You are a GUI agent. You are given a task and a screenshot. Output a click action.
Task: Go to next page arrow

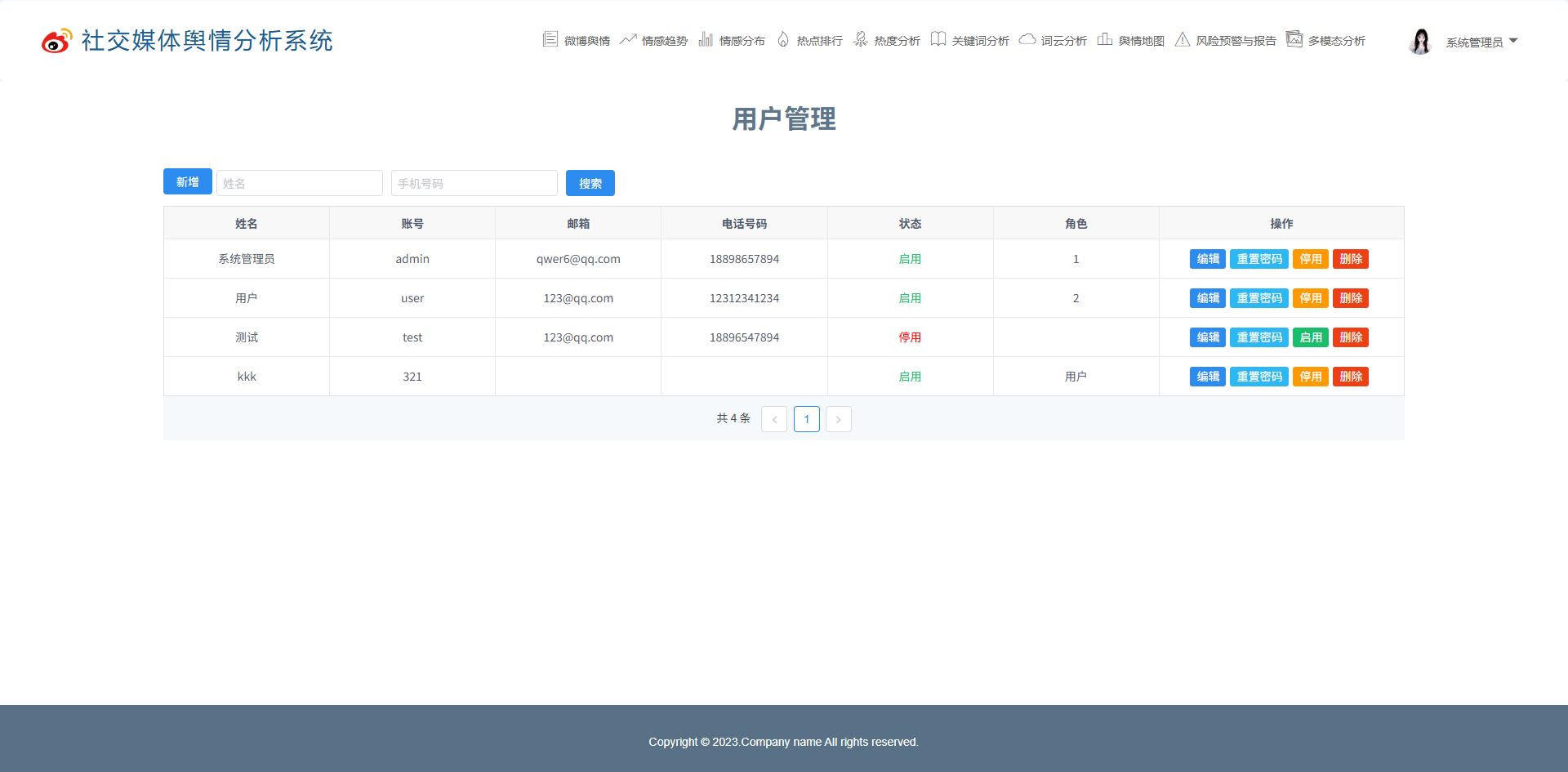(839, 419)
